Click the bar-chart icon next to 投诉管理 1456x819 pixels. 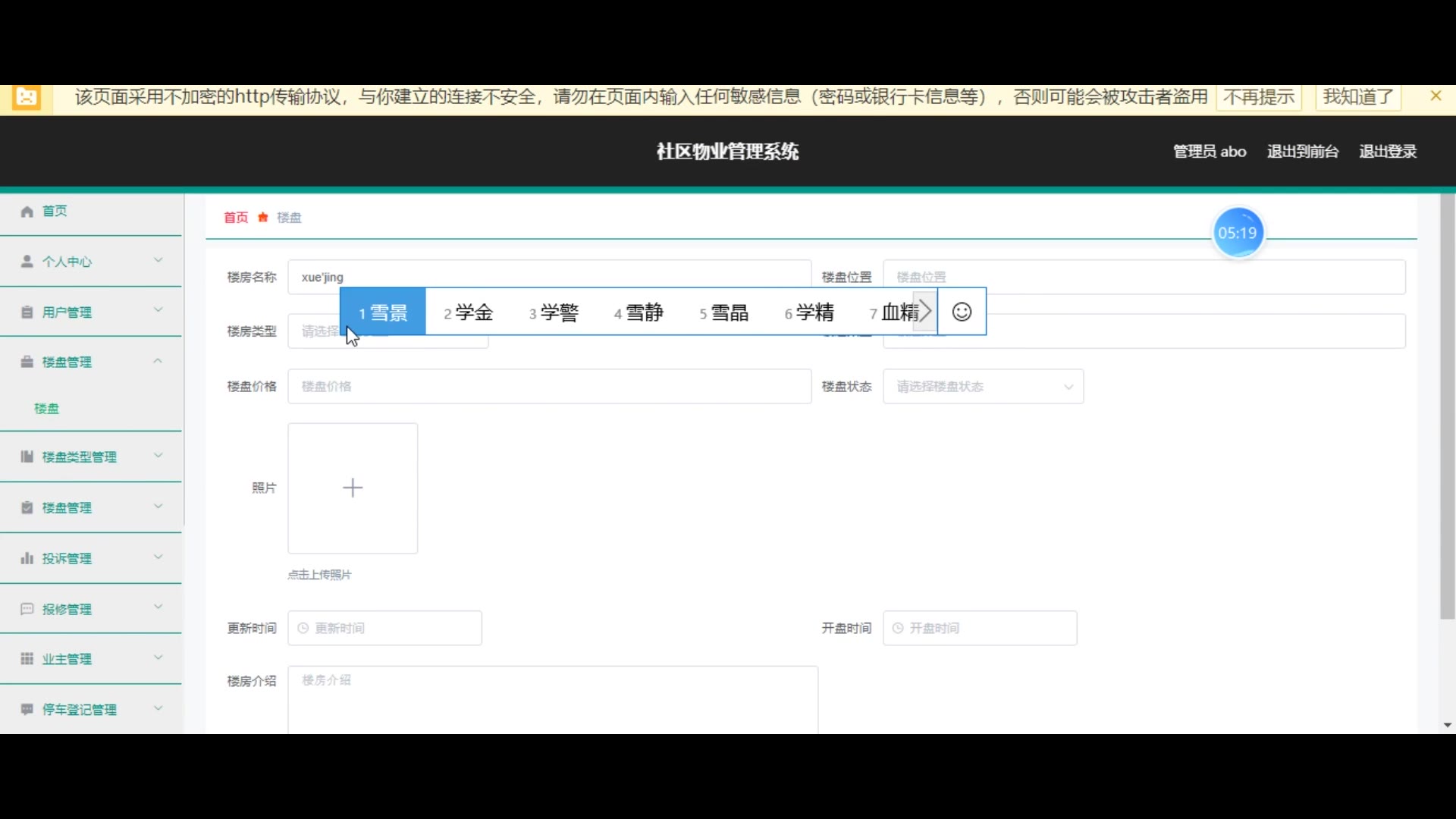pos(27,559)
